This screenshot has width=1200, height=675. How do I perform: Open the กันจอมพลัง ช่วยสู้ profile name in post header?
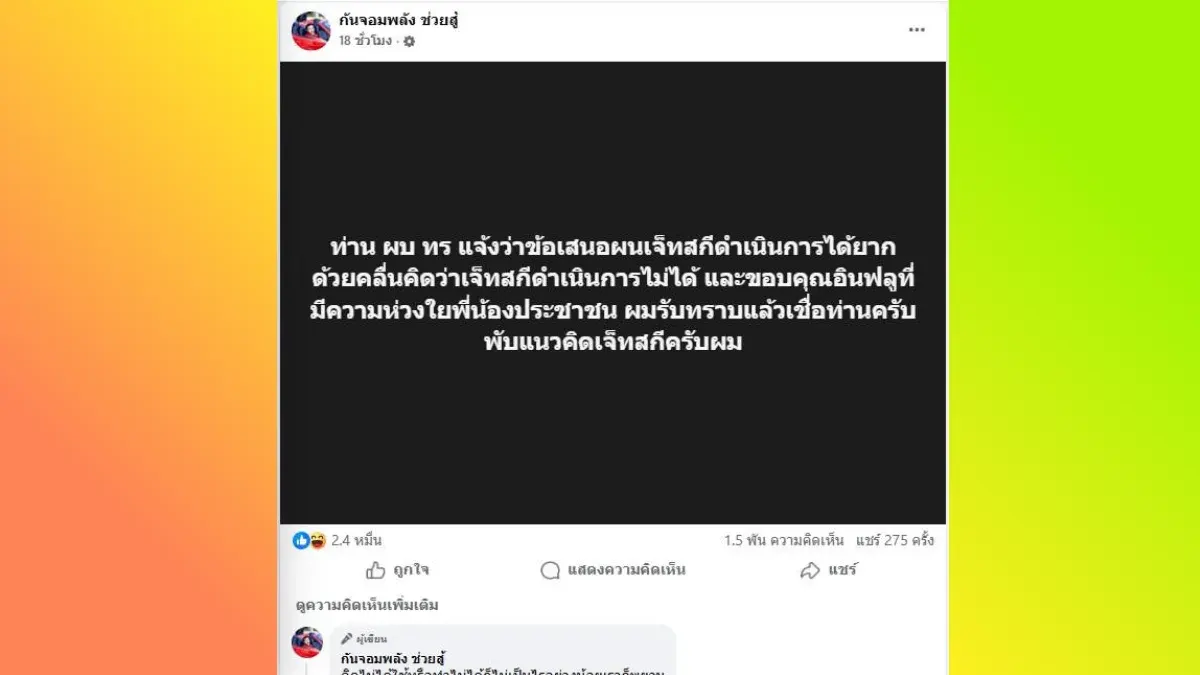tap(398, 20)
